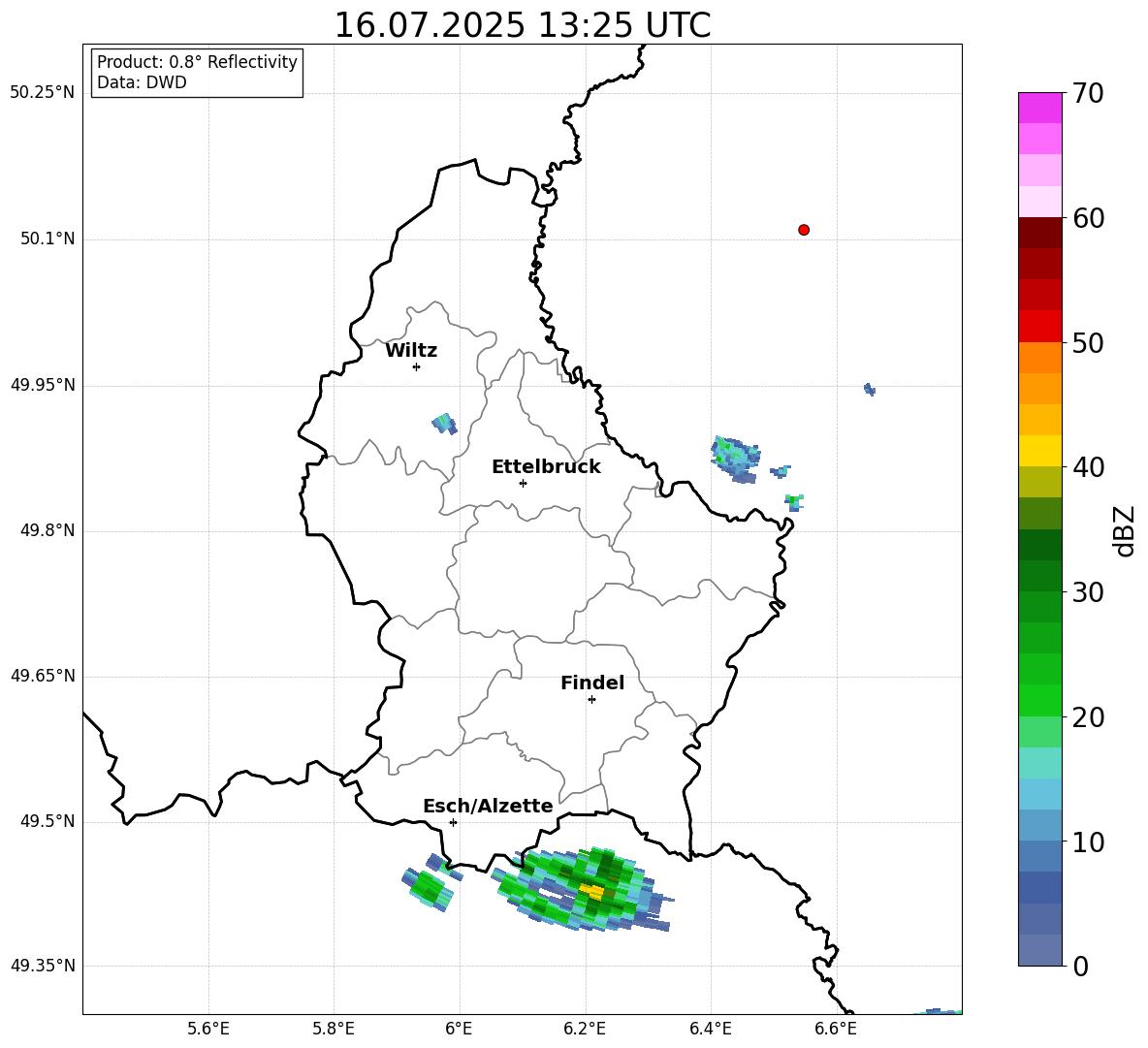The height and width of the screenshot is (1048, 1148).
Task: Click the Wiltz city label
Action: point(411,351)
